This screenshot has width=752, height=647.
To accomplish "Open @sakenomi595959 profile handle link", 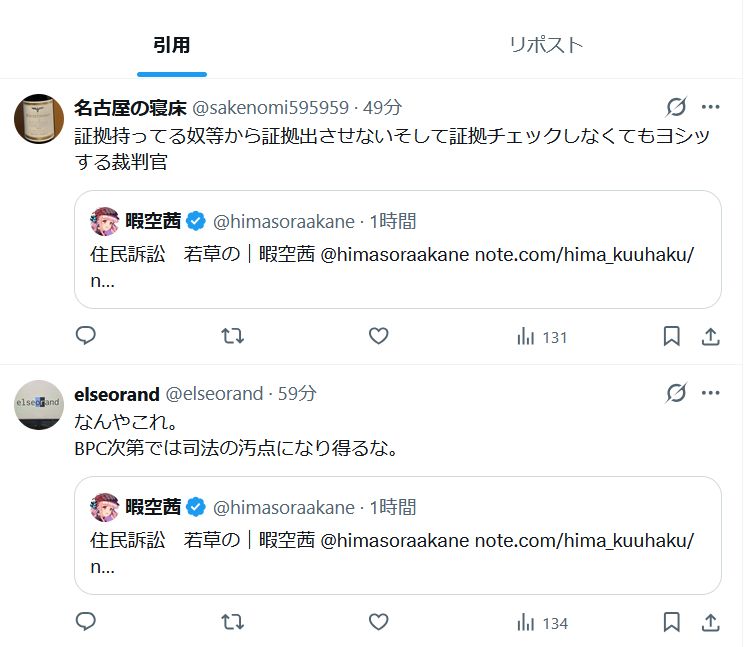I will tap(270, 107).
